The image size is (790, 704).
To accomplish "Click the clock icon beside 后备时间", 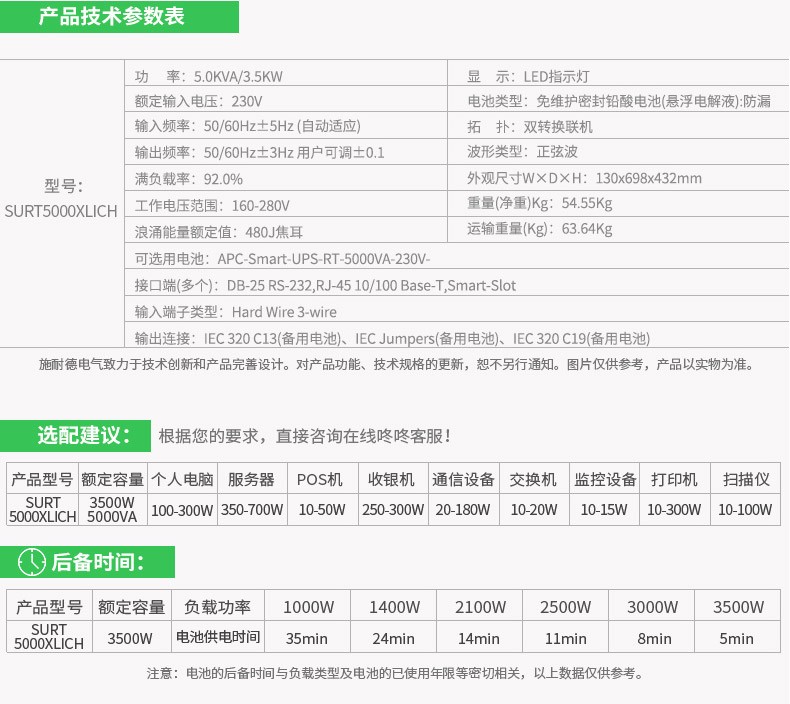I will tap(32, 562).
